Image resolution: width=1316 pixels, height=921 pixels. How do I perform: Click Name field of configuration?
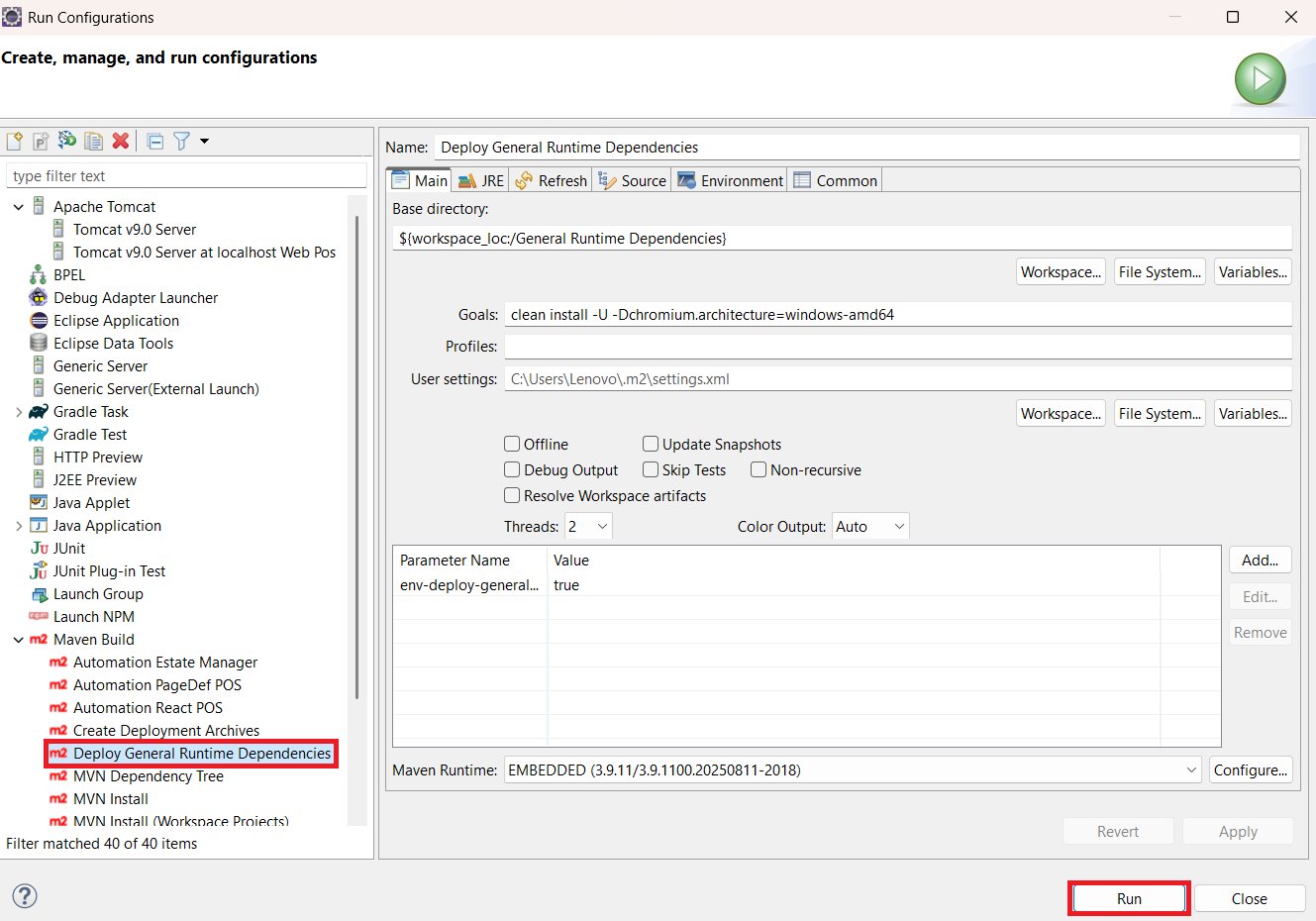tap(867, 147)
